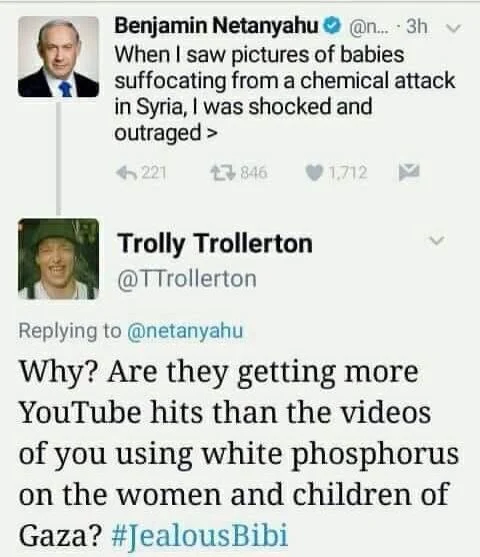Expand the chevron menu on Trolly Trollerton's reply
The height and width of the screenshot is (557, 480).
[x=436, y=241]
